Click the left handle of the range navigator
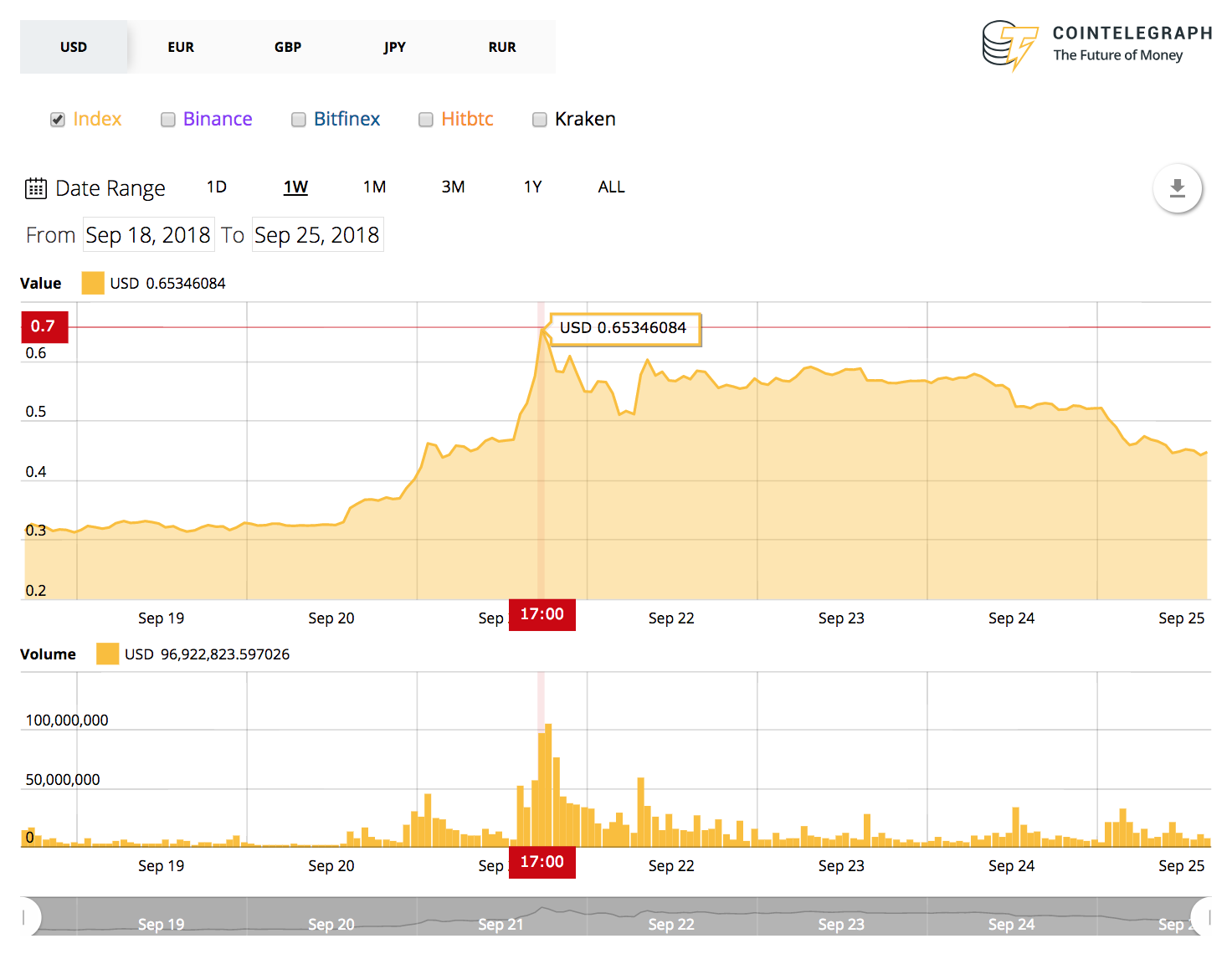1232x954 pixels. click(x=30, y=917)
